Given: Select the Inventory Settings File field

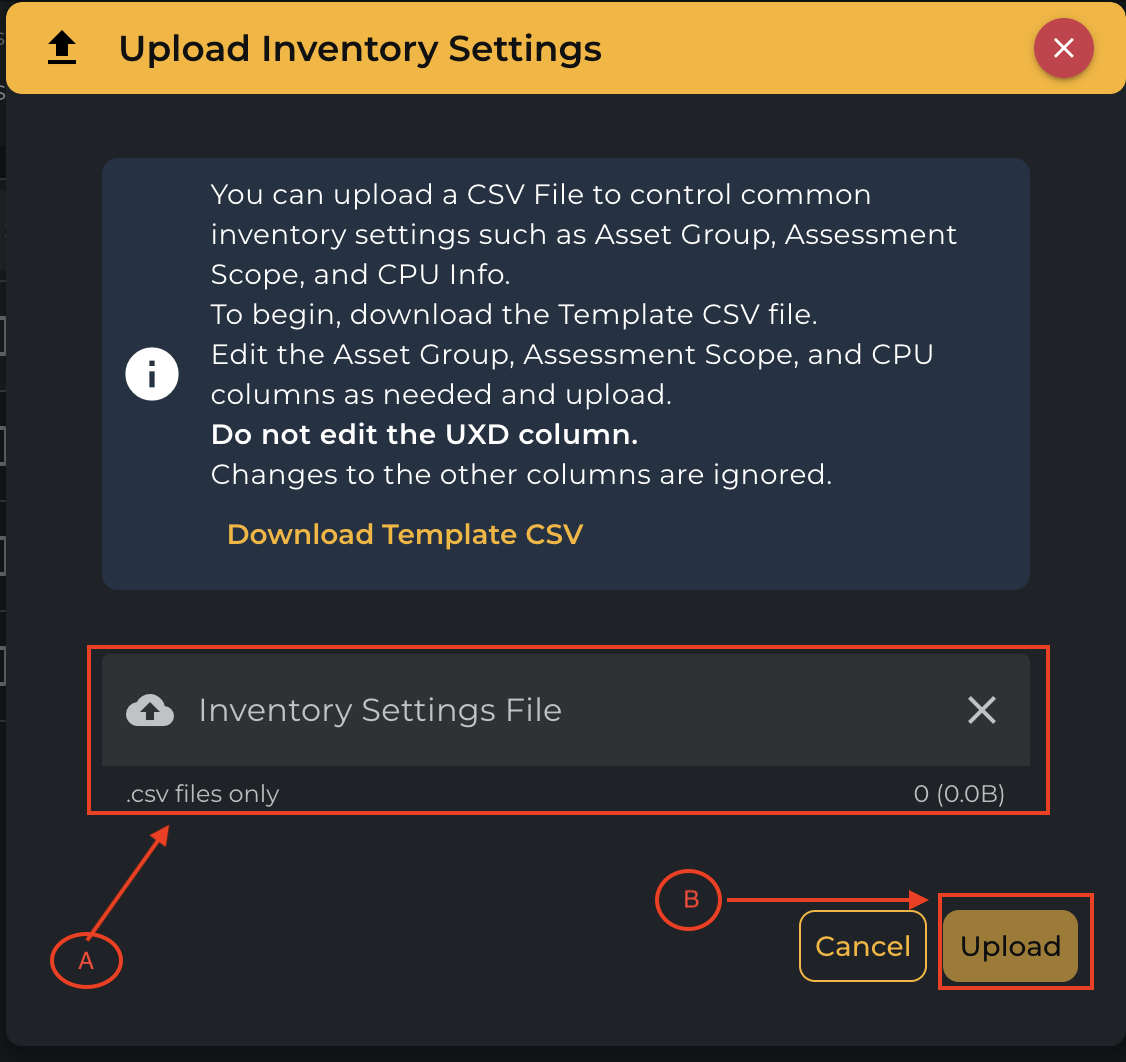Looking at the screenshot, I should (560, 710).
